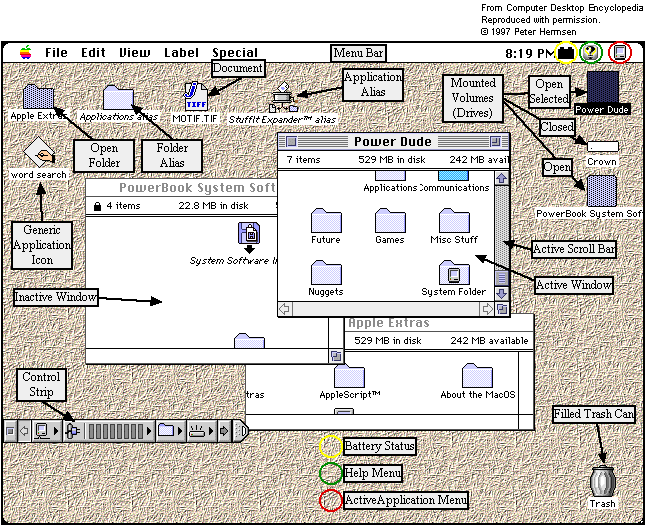Open the popup arrow beside battery level bars
Image resolution: width=647 pixels, height=527 pixels.
149,431
